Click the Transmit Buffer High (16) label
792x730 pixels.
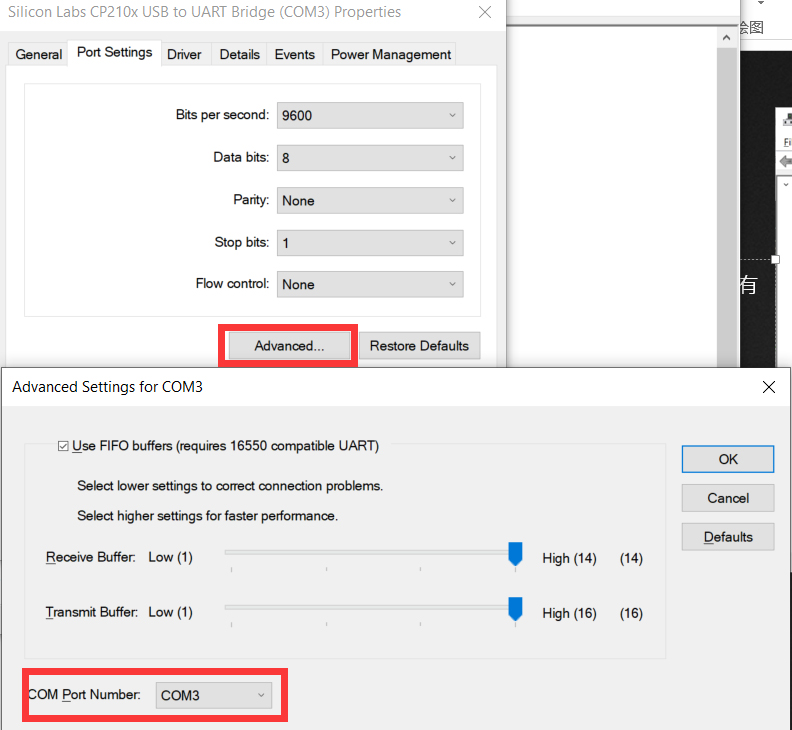click(569, 613)
